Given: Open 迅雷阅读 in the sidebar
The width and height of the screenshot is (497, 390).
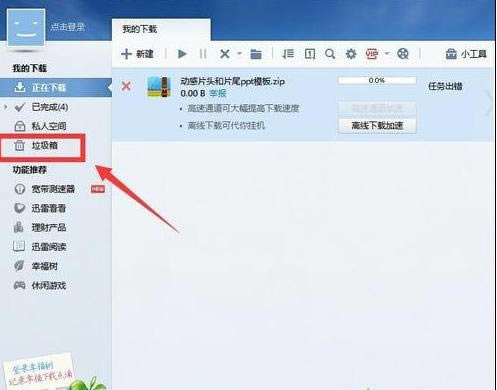Looking at the screenshot, I should coord(49,247).
